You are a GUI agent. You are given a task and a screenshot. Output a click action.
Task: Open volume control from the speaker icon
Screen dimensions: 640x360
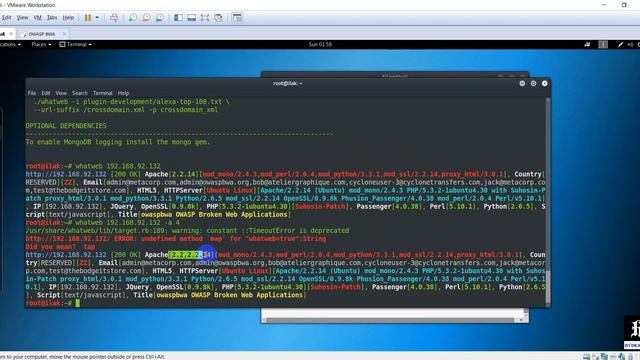click(630, 44)
